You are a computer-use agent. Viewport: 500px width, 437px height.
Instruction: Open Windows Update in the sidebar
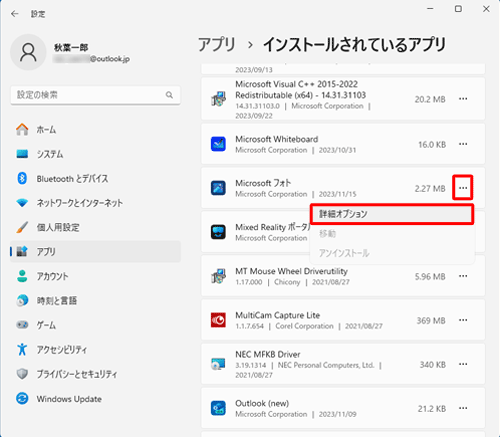(96, 398)
